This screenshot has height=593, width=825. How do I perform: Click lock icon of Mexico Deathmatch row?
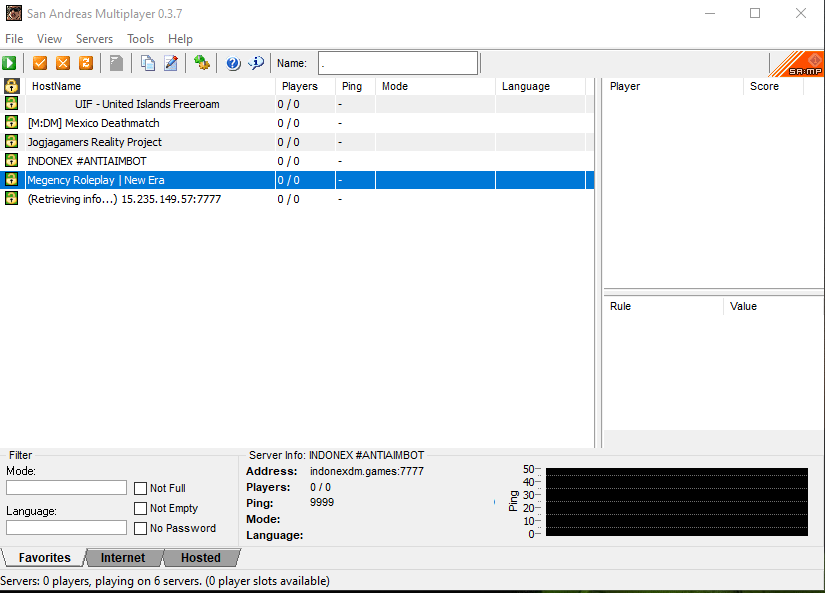[x=12, y=123]
